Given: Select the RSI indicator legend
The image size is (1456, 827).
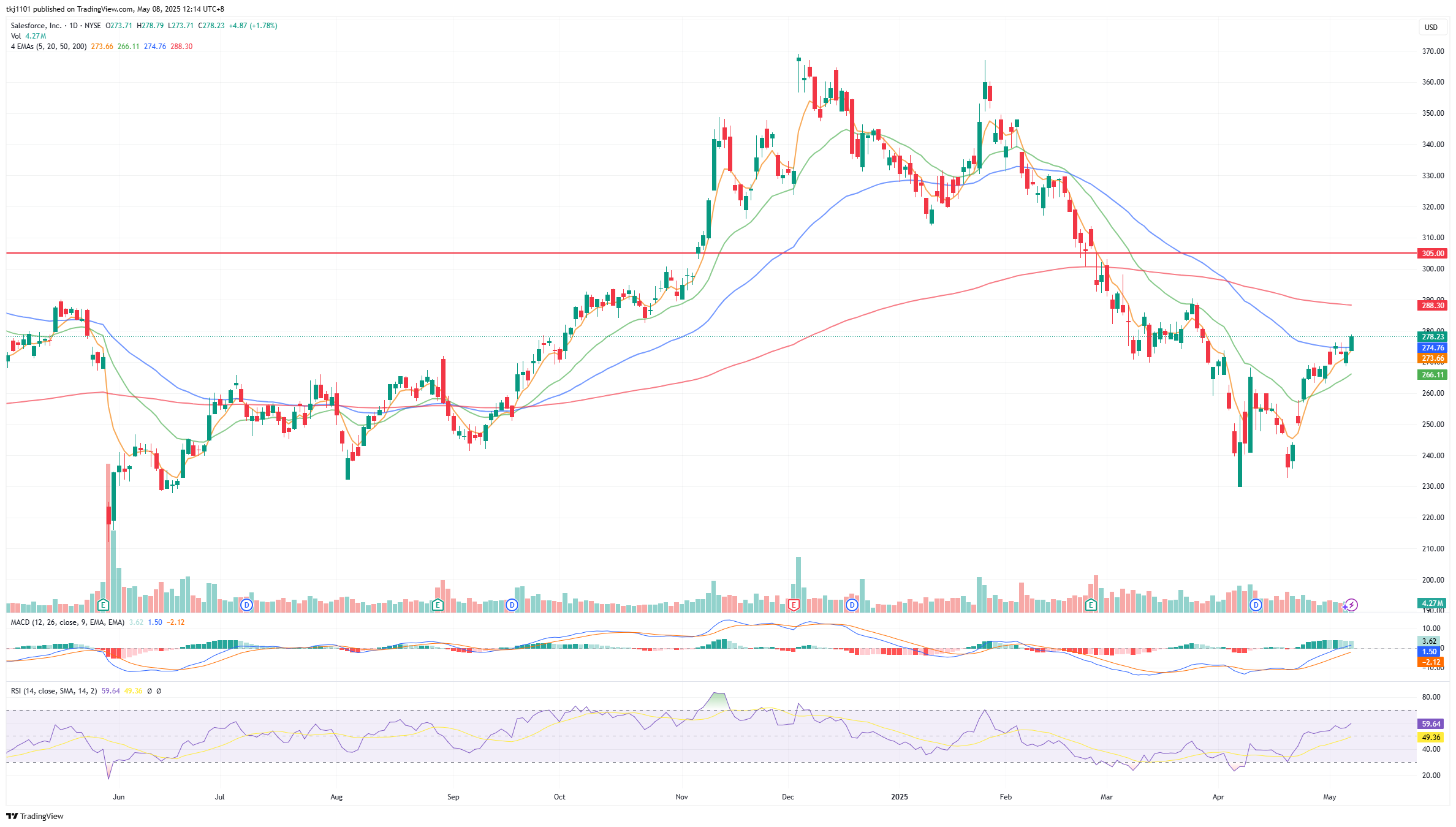Looking at the screenshot, I should click(x=54, y=691).
